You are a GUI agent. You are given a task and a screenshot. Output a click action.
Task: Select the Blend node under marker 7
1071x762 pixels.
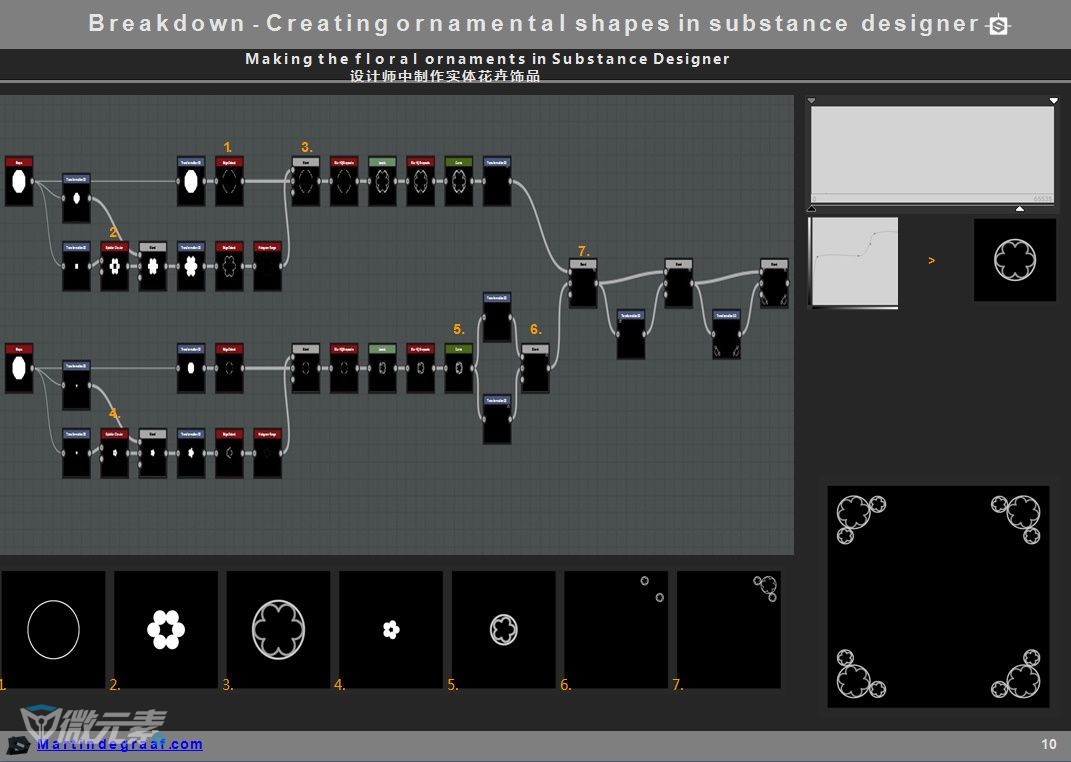pyautogui.click(x=583, y=283)
